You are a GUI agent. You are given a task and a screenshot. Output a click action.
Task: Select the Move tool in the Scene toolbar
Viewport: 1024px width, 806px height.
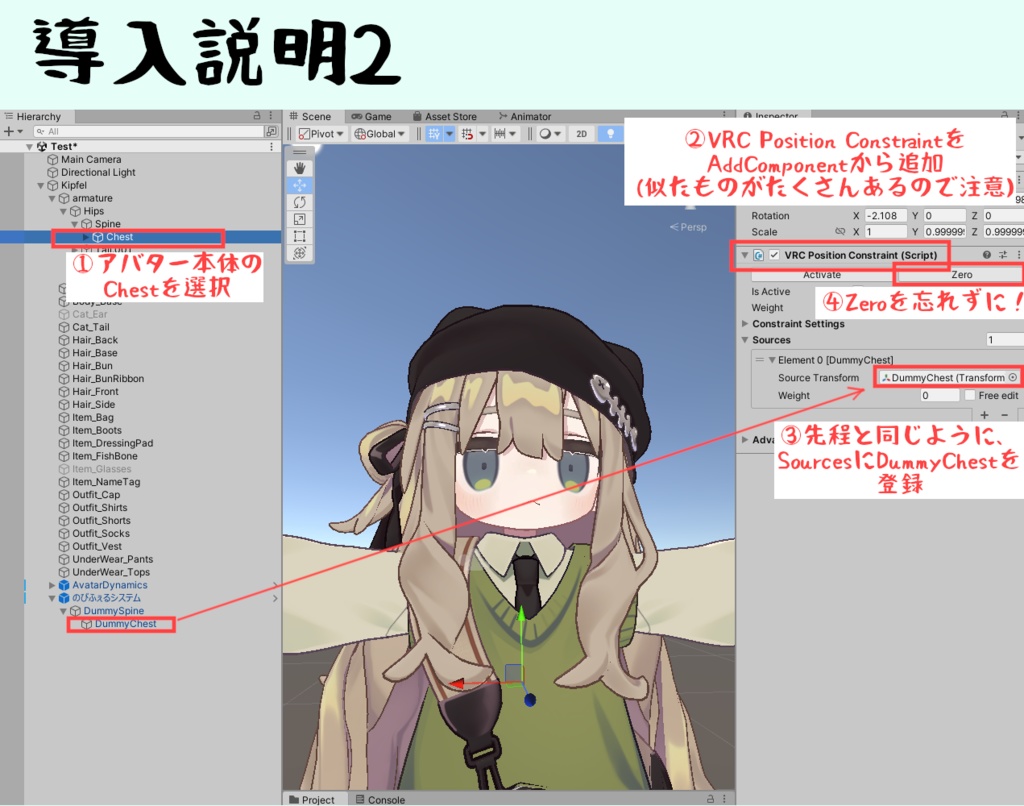pyautogui.click(x=301, y=186)
